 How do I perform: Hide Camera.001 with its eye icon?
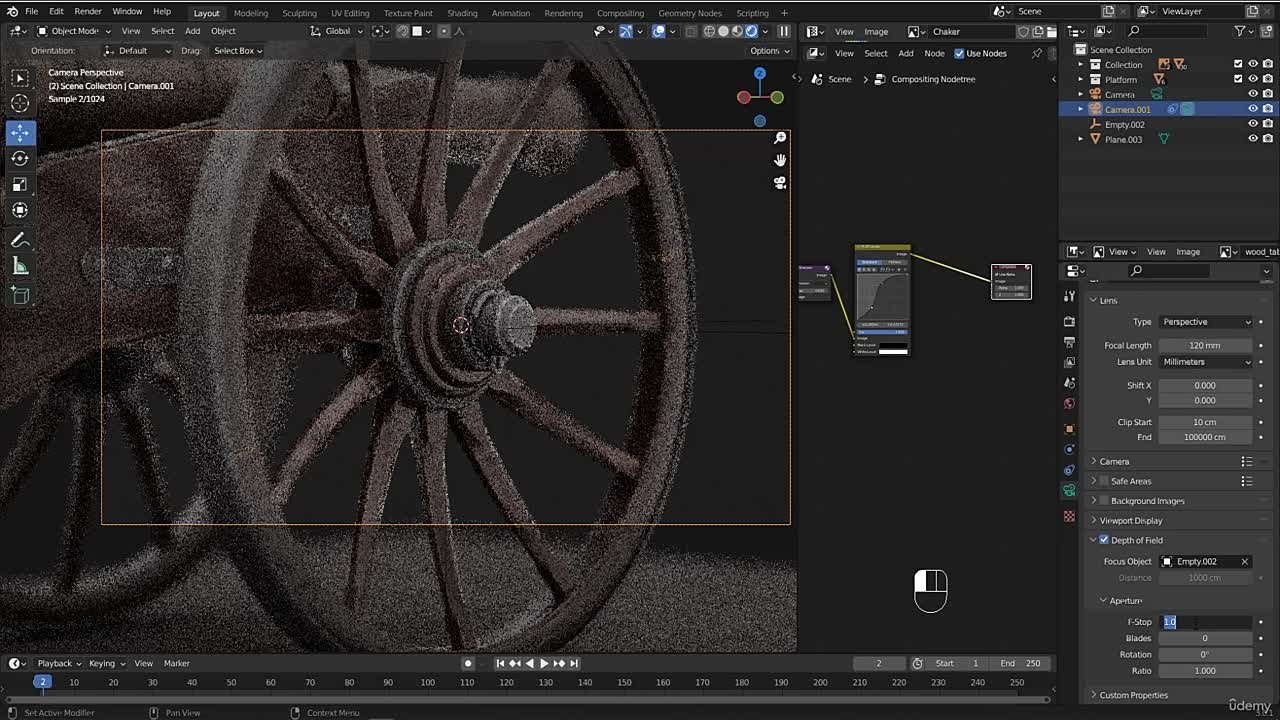pyautogui.click(x=1253, y=109)
